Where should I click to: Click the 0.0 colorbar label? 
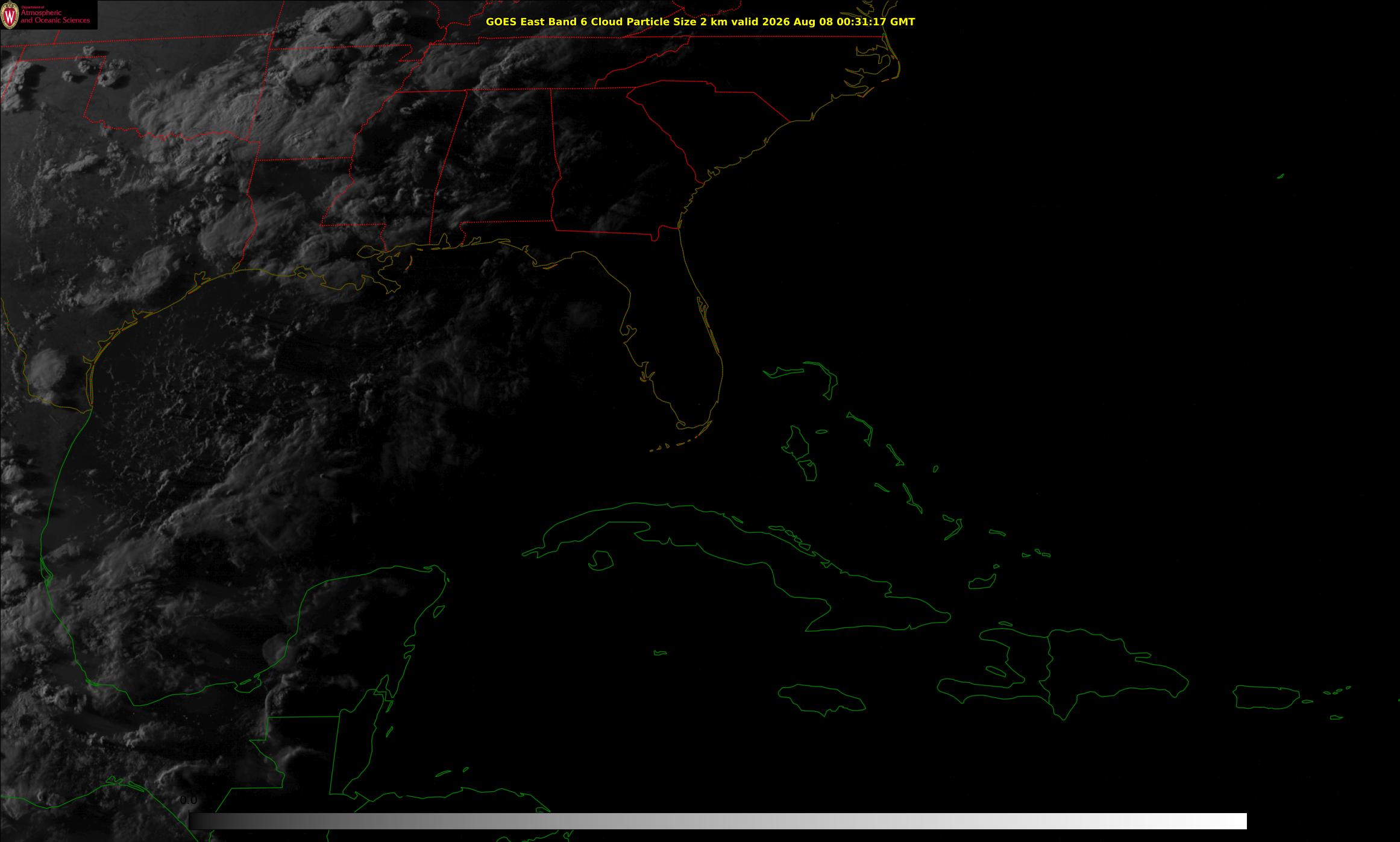pos(189,800)
